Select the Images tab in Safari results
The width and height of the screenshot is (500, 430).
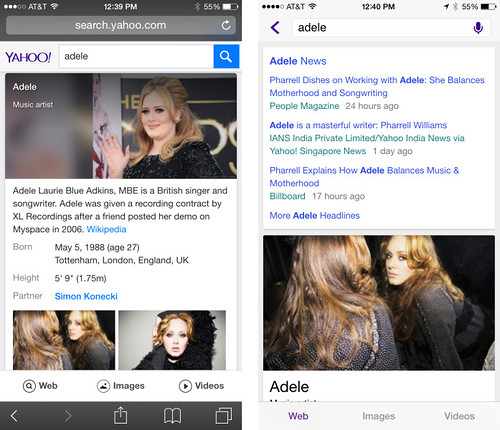(x=121, y=386)
